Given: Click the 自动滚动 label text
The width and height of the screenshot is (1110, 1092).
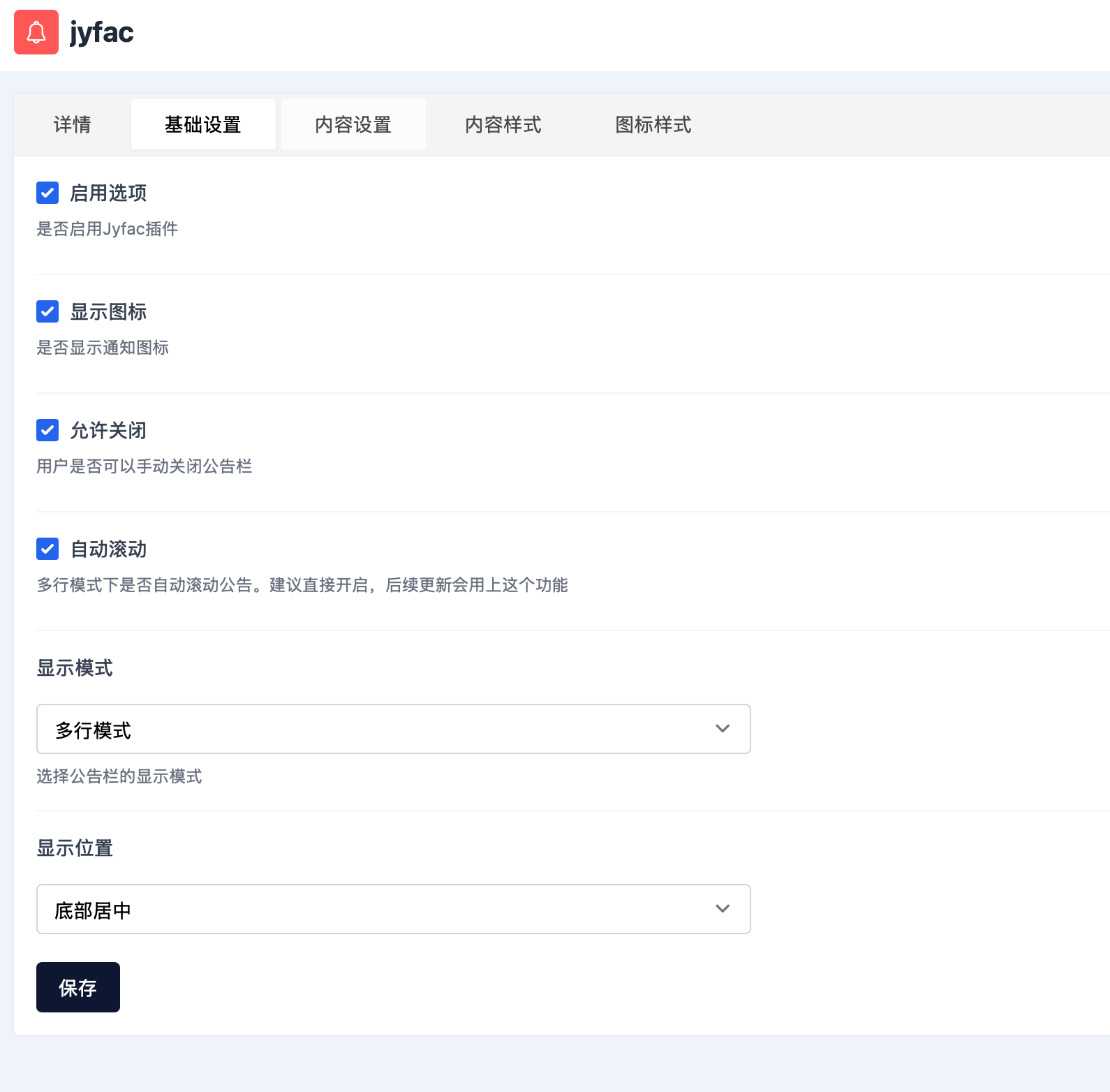Looking at the screenshot, I should click(108, 549).
